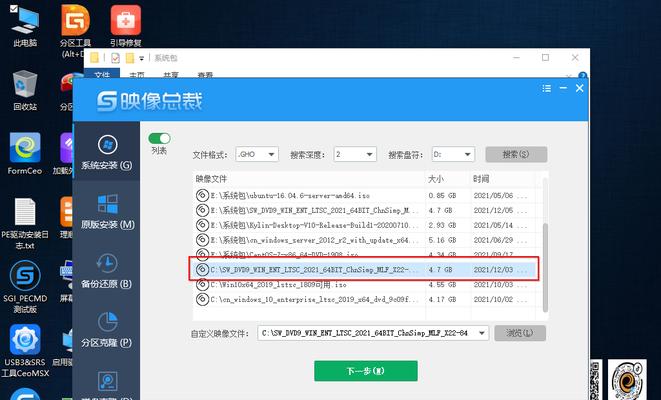The height and width of the screenshot is (400, 661).
Task: Click the new folder icon in Explorer title bar
Action: pyautogui.click(x=130, y=58)
